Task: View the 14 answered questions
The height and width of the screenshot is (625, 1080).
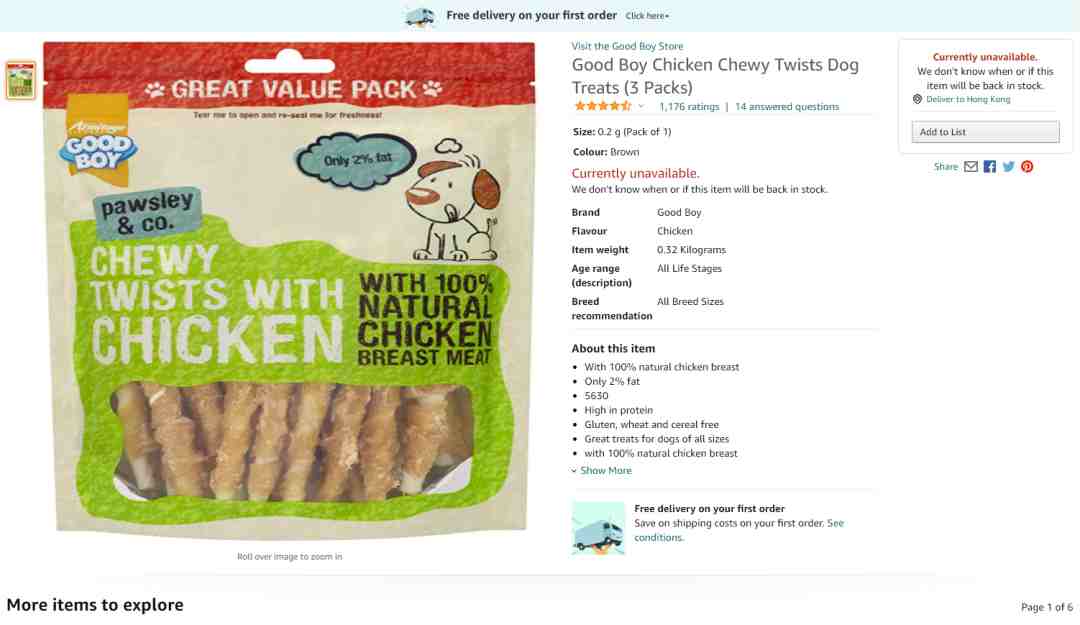Action: (787, 107)
